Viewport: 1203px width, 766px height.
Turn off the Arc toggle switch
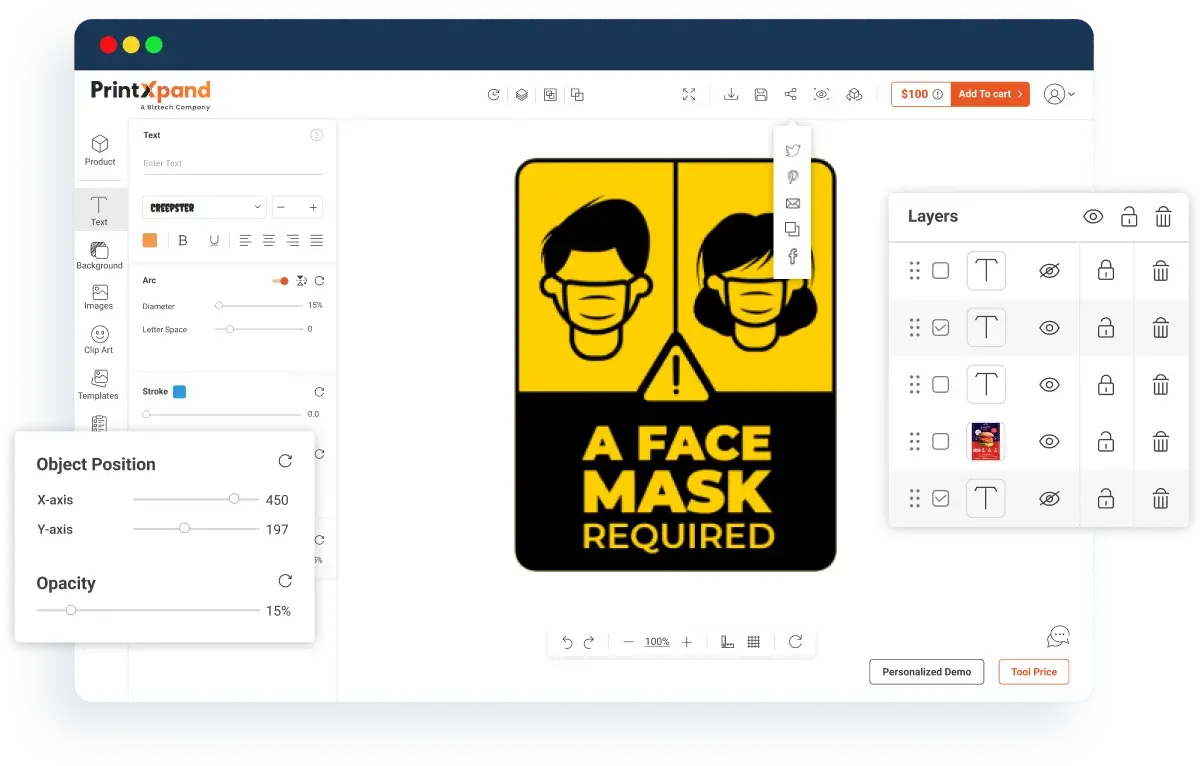coord(281,281)
